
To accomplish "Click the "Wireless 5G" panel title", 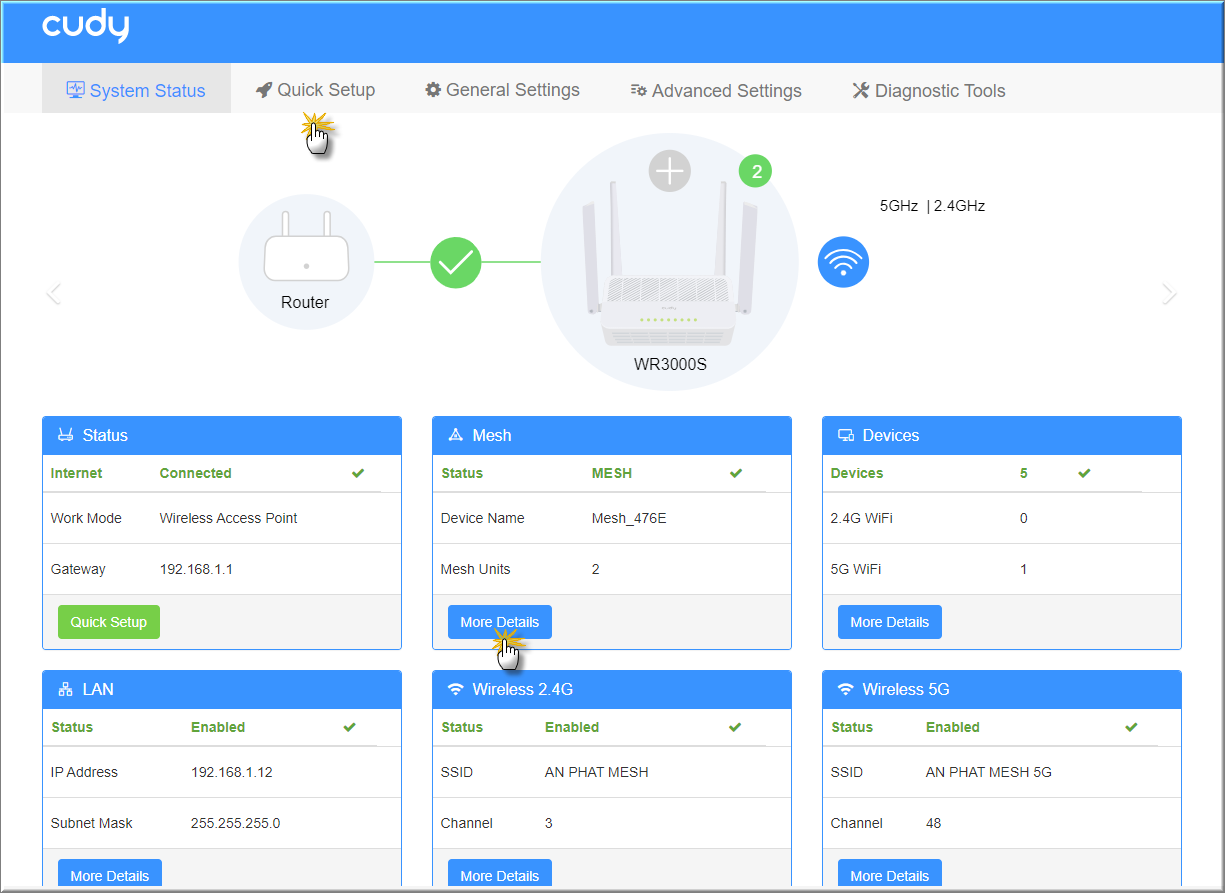I will (x=906, y=690).
